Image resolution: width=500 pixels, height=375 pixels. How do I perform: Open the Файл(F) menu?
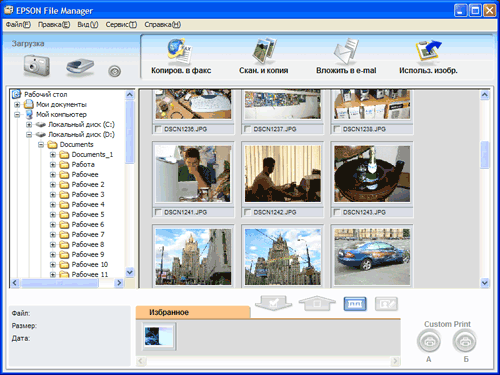pyautogui.click(x=18, y=24)
